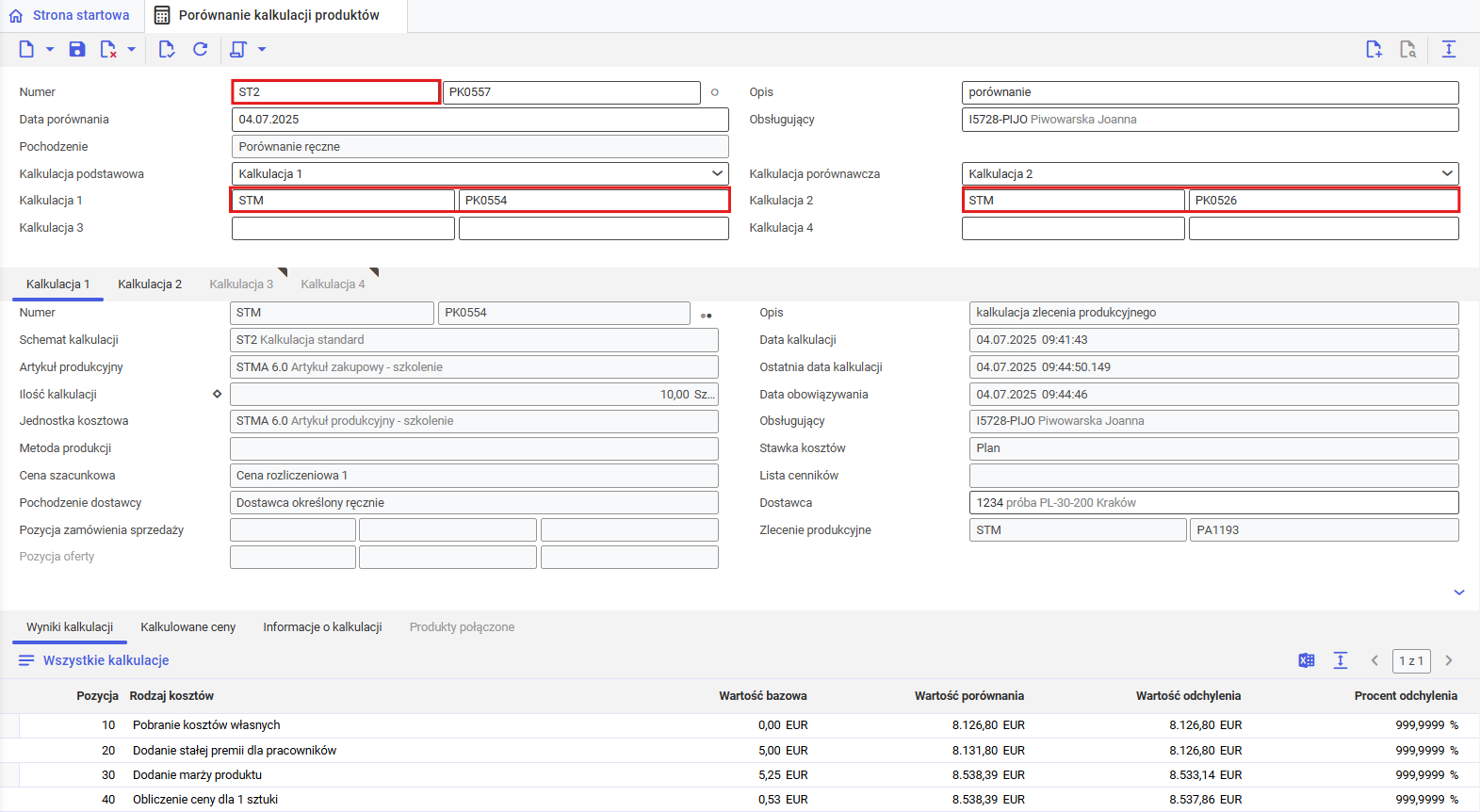Viewport: 1480px width, 812px height.
Task: Select the Kalkulacja 4 tab
Action: pyautogui.click(x=333, y=284)
